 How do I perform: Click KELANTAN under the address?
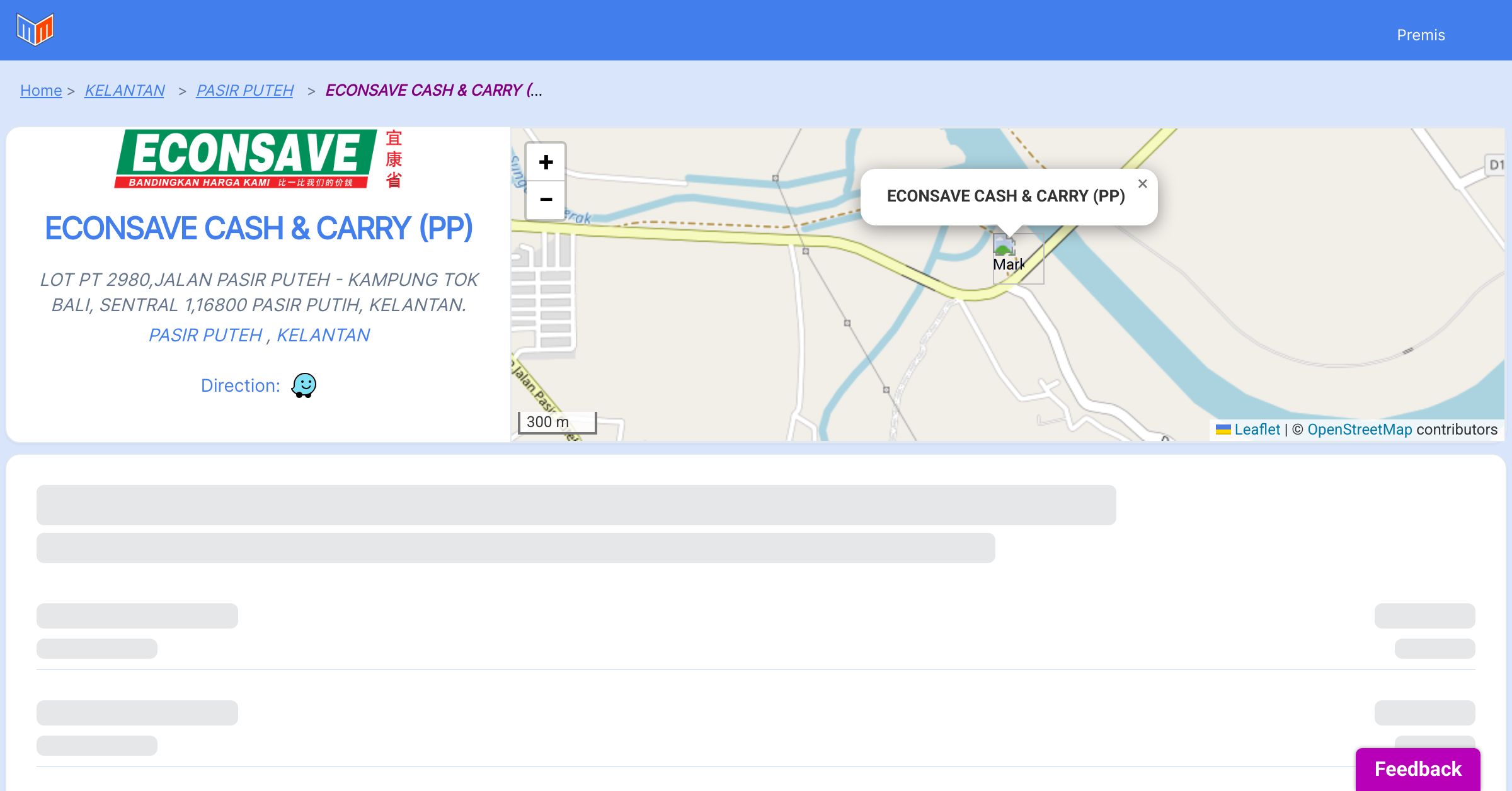tap(323, 335)
